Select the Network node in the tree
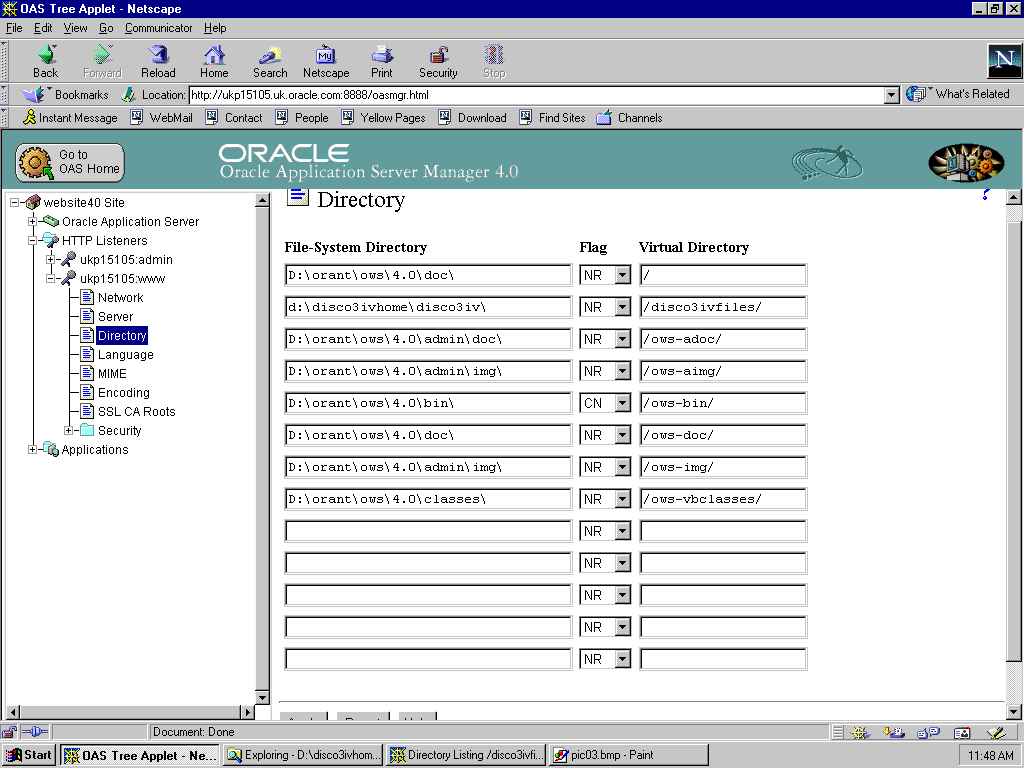This screenshot has width=1024, height=768. coord(121,298)
